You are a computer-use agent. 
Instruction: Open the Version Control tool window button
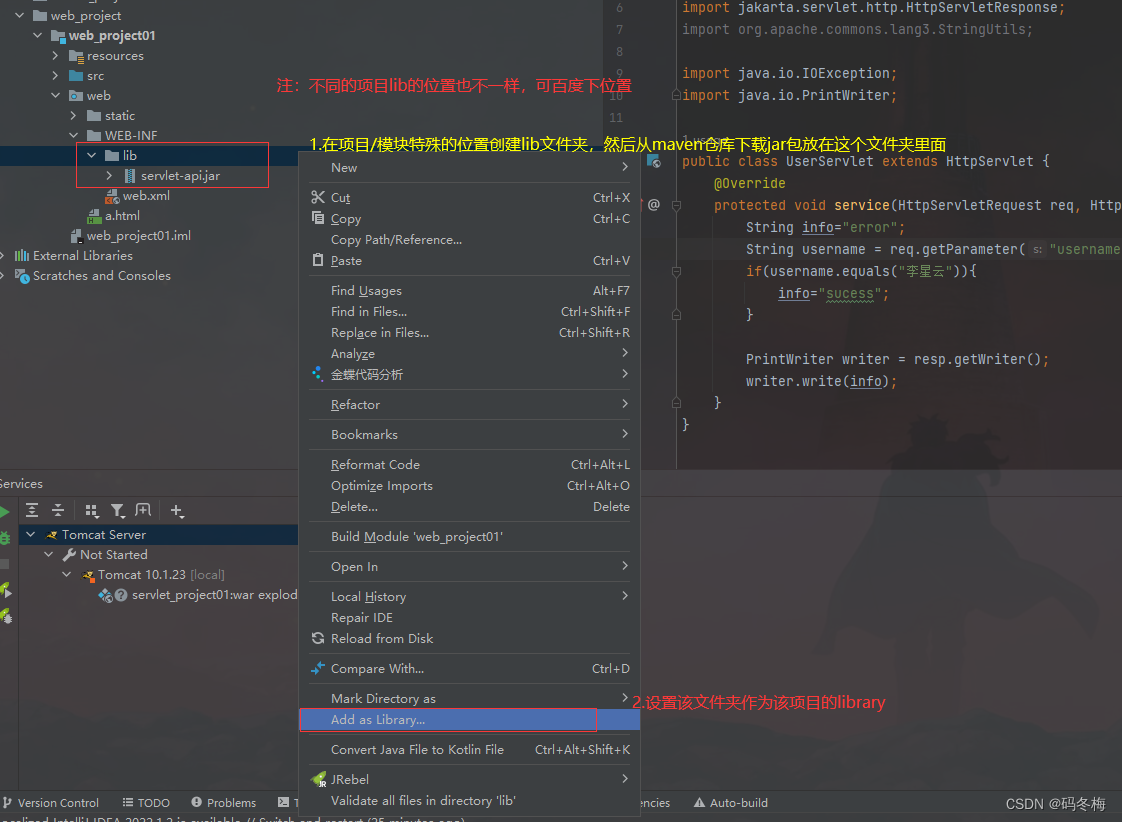click(51, 803)
